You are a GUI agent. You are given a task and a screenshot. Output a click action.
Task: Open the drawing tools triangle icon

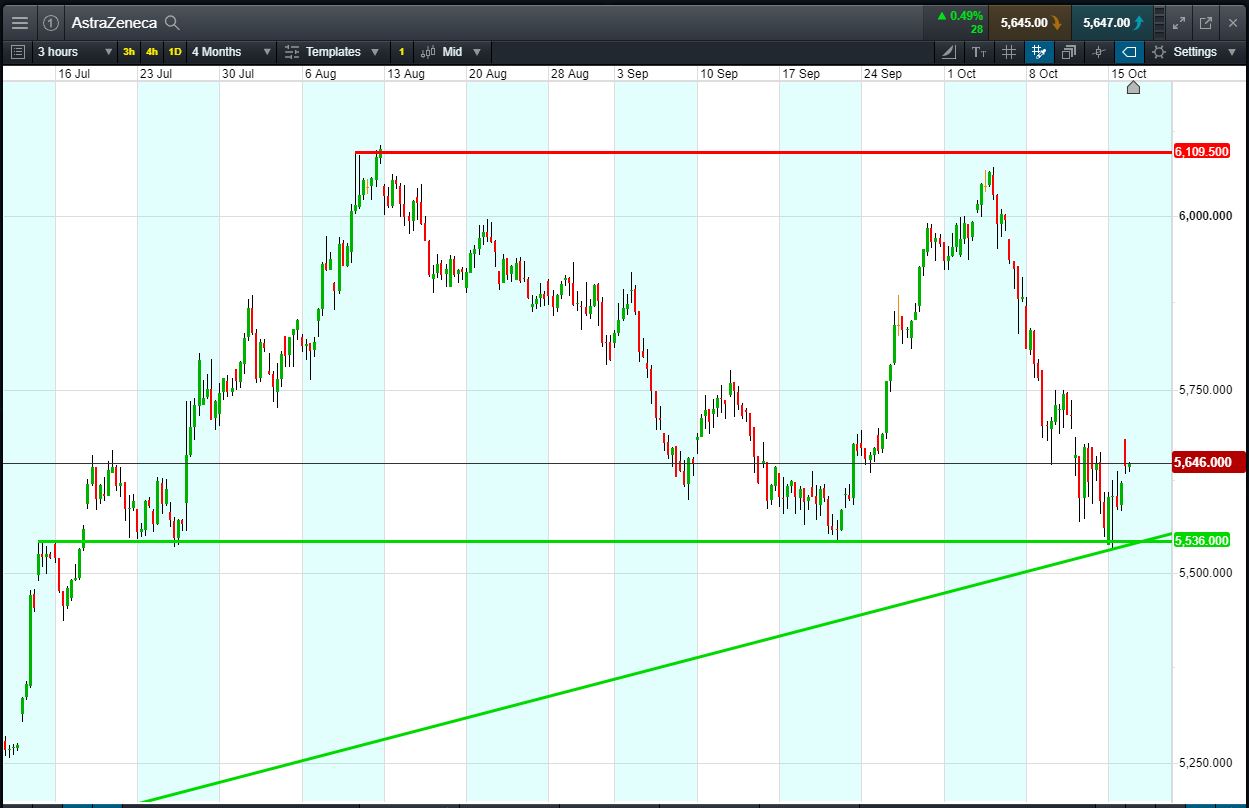point(948,52)
